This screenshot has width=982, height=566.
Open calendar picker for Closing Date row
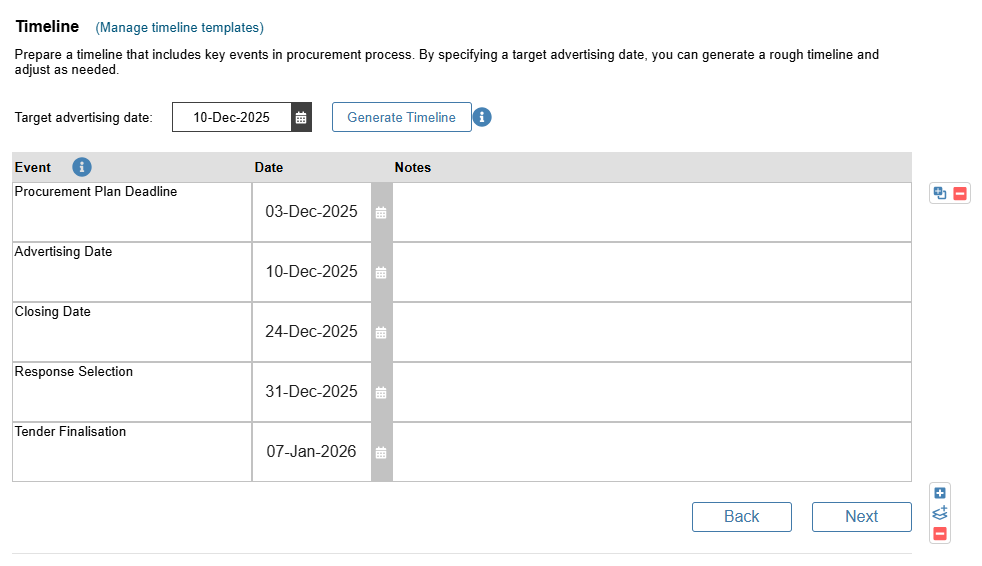381,332
